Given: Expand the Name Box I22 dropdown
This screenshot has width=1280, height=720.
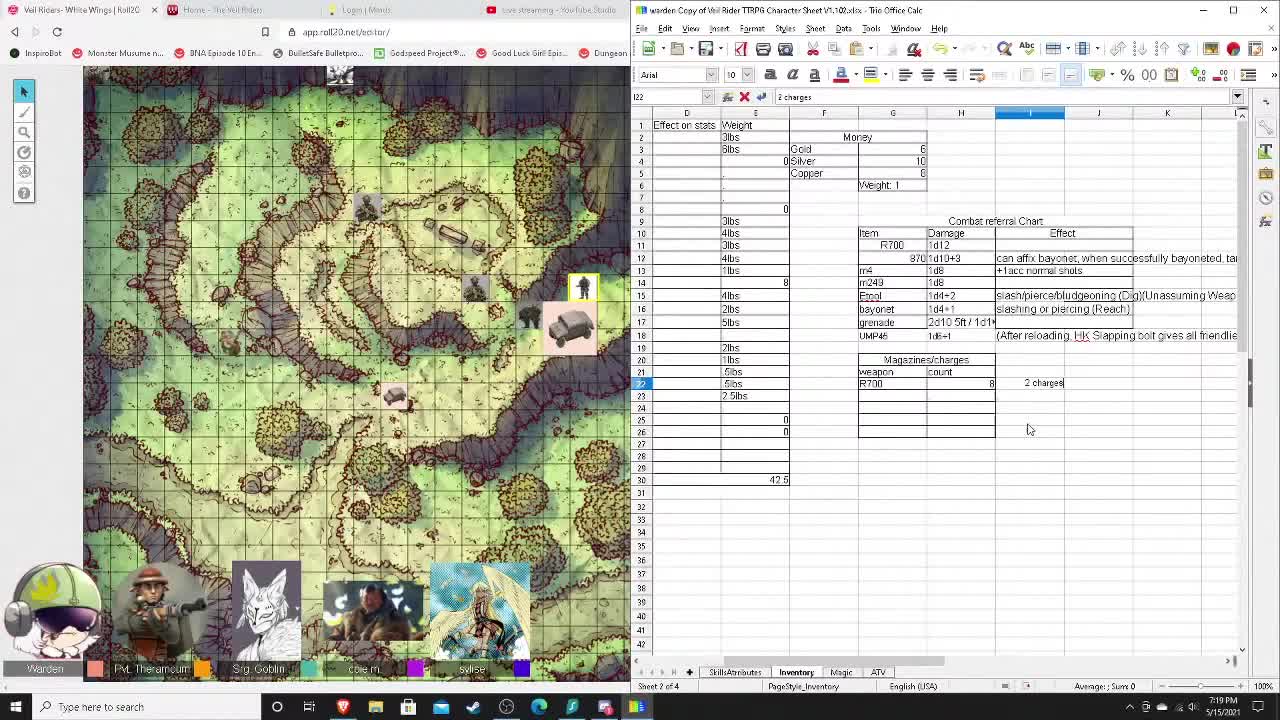Looking at the screenshot, I should point(708,97).
